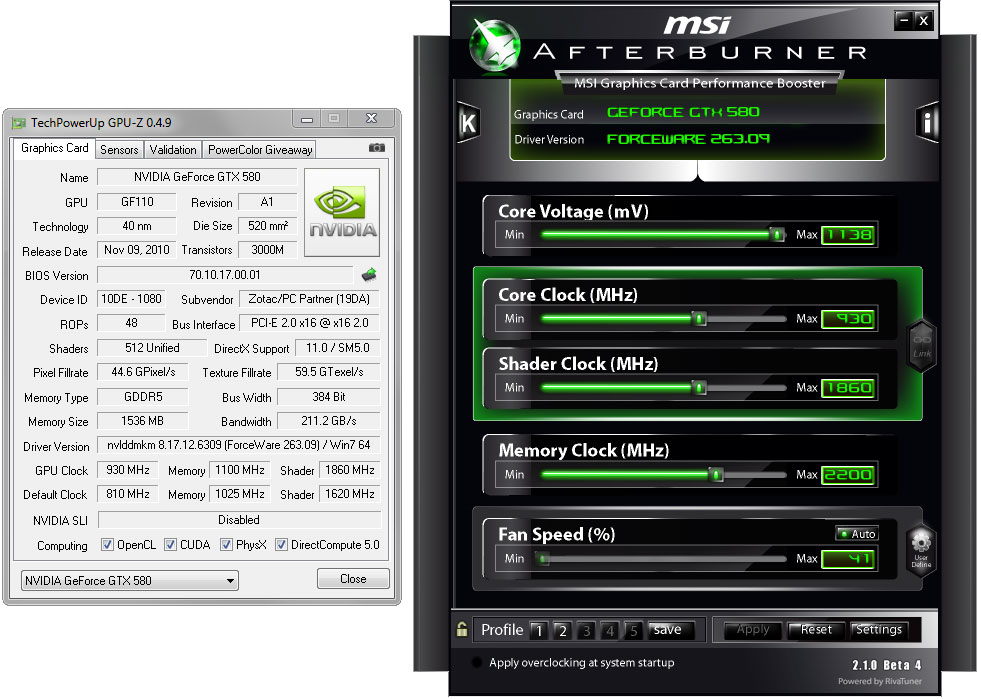Viewport: 981px width, 699px height.
Task: Click the Kombustor K icon in Afterburner
Action: coord(468,123)
